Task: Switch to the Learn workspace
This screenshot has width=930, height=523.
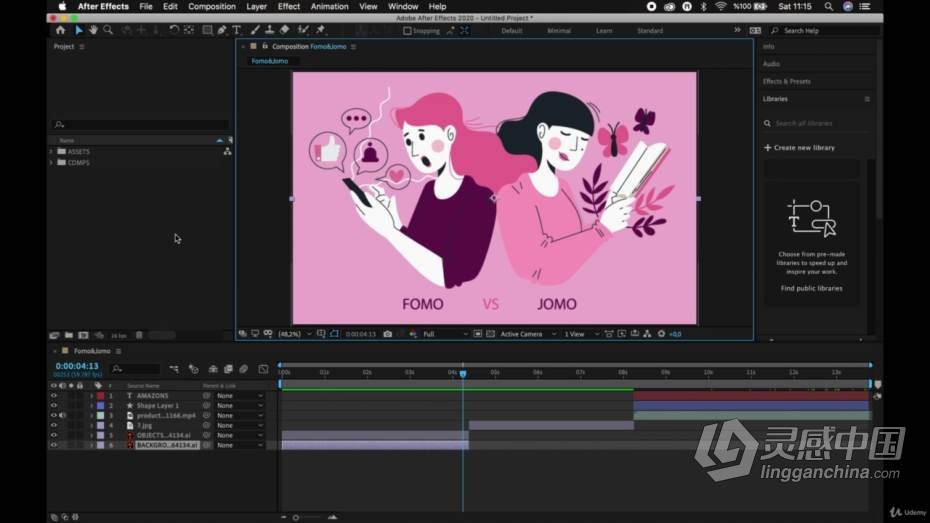Action: (x=604, y=31)
